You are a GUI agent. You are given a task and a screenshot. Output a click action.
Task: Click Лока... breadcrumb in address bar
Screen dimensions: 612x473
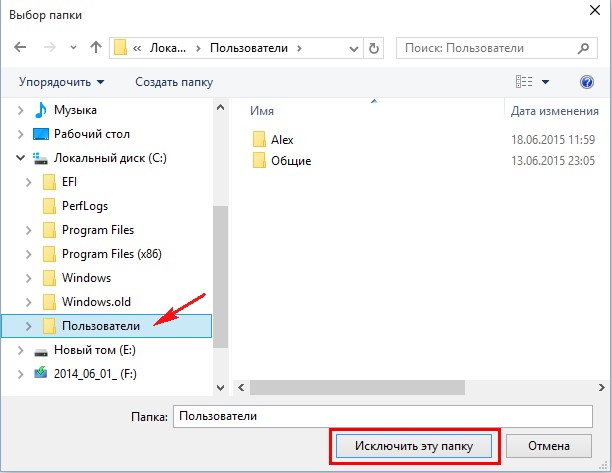[168, 48]
